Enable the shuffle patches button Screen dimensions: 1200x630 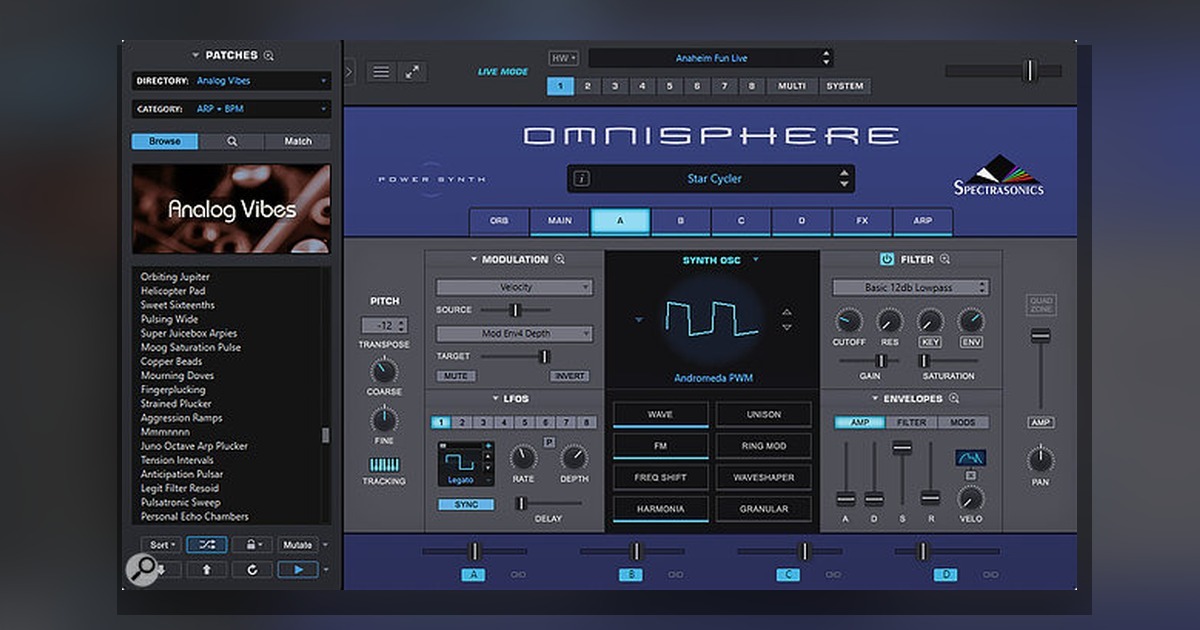[x=207, y=545]
